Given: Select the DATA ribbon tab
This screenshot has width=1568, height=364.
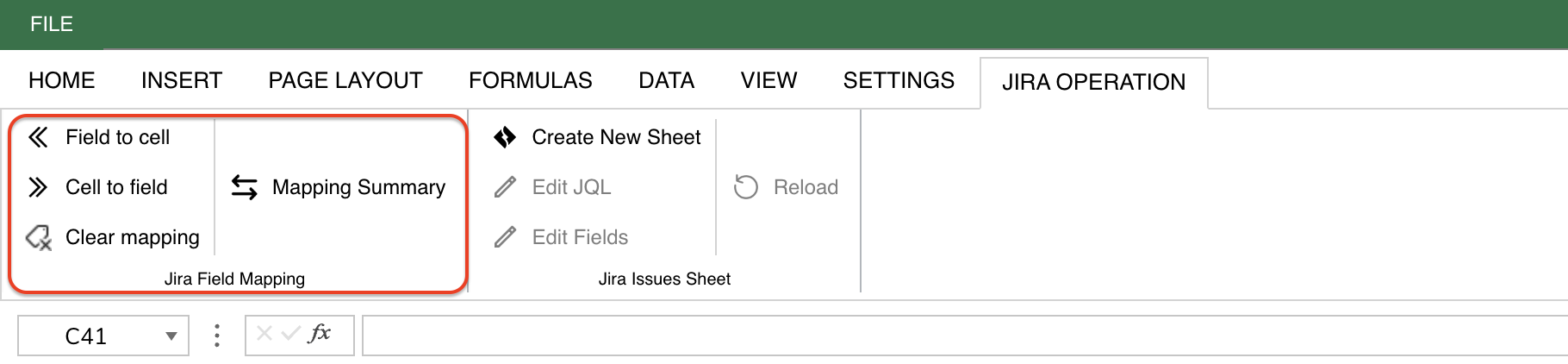Looking at the screenshot, I should (x=666, y=80).
